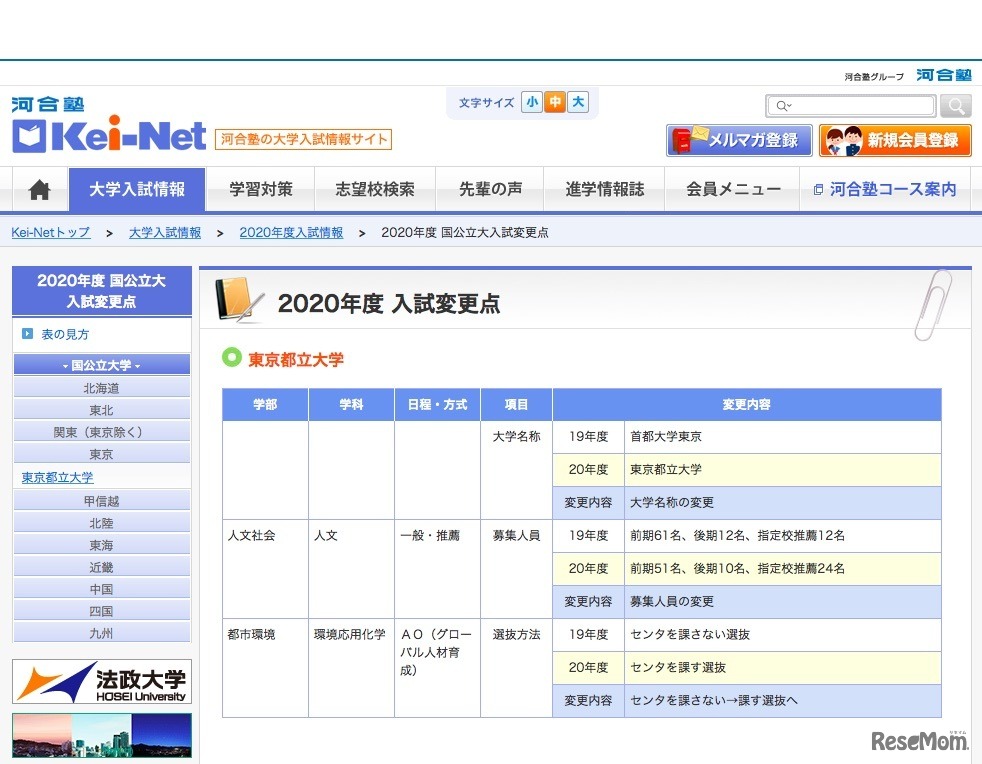Screen dimensions: 982x764
Task: Click the home icon in the navigation bar
Action: coord(38,189)
